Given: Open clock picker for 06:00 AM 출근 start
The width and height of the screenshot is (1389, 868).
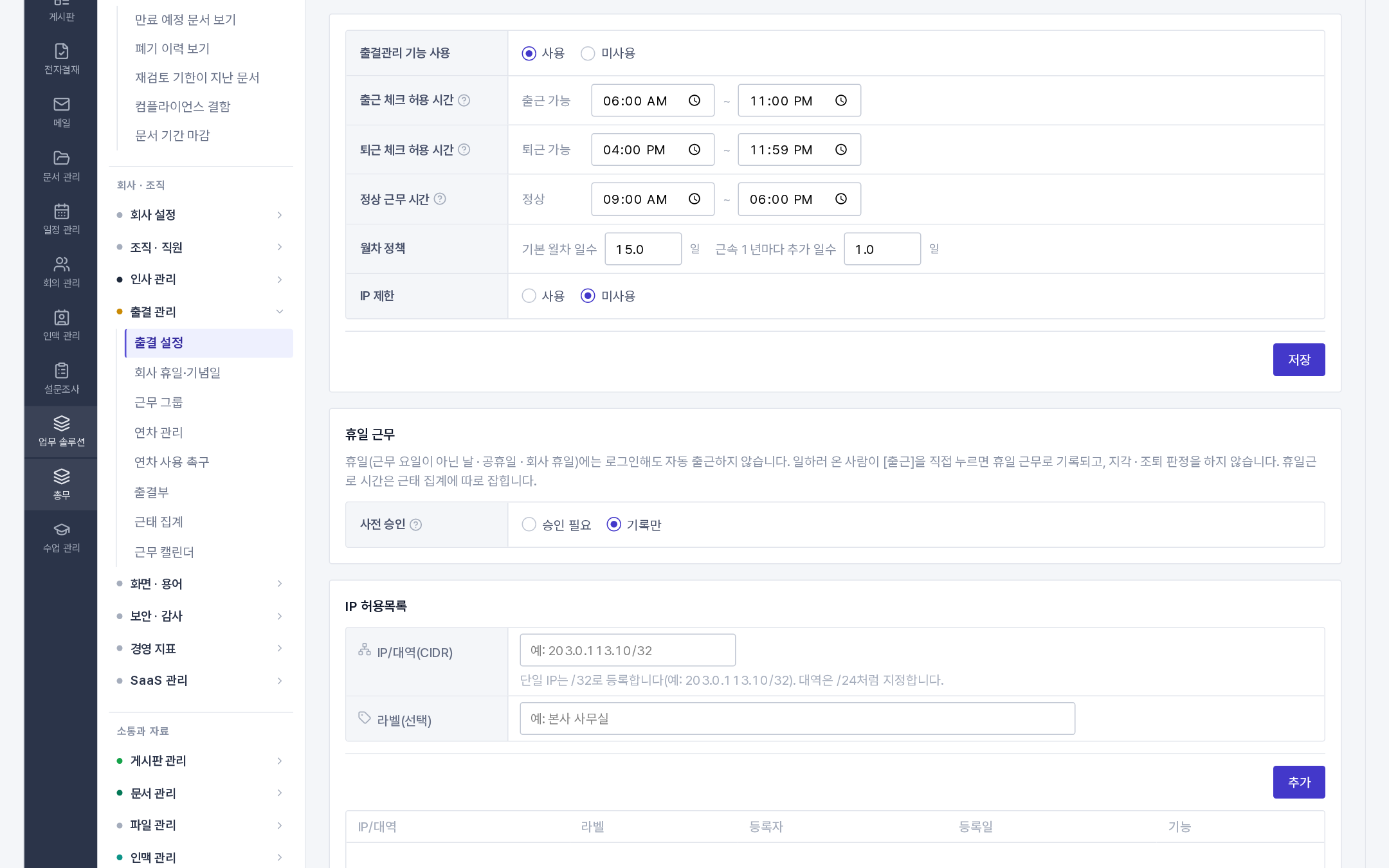Looking at the screenshot, I should (694, 100).
